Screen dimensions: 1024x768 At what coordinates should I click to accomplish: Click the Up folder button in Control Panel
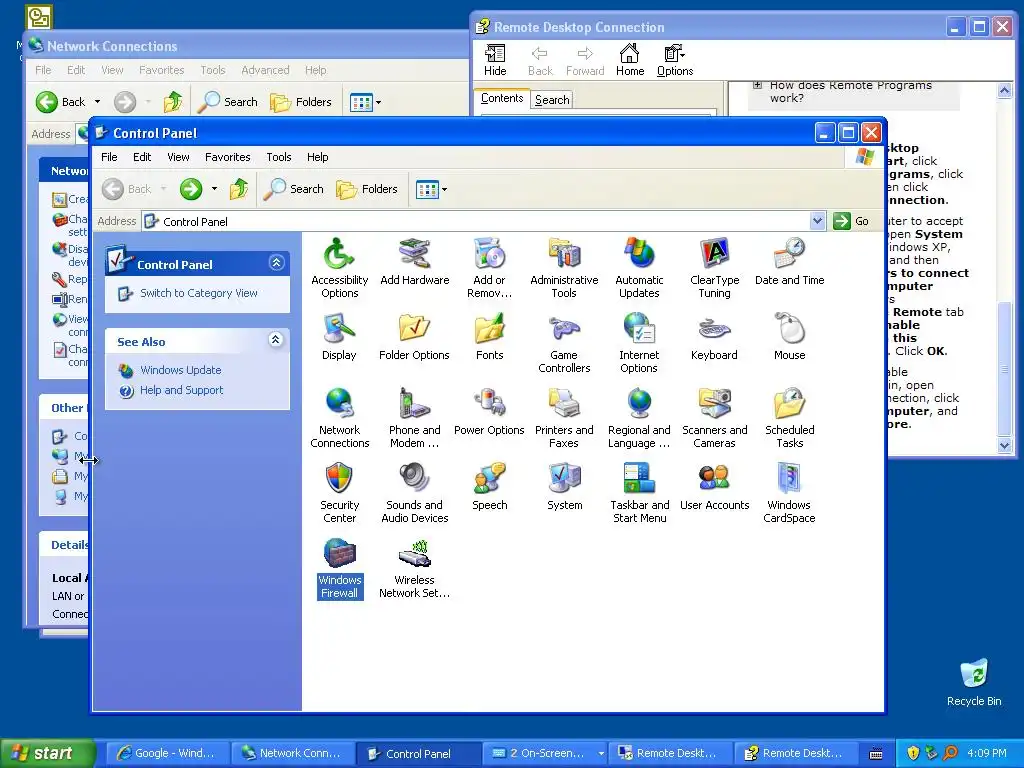(239, 189)
